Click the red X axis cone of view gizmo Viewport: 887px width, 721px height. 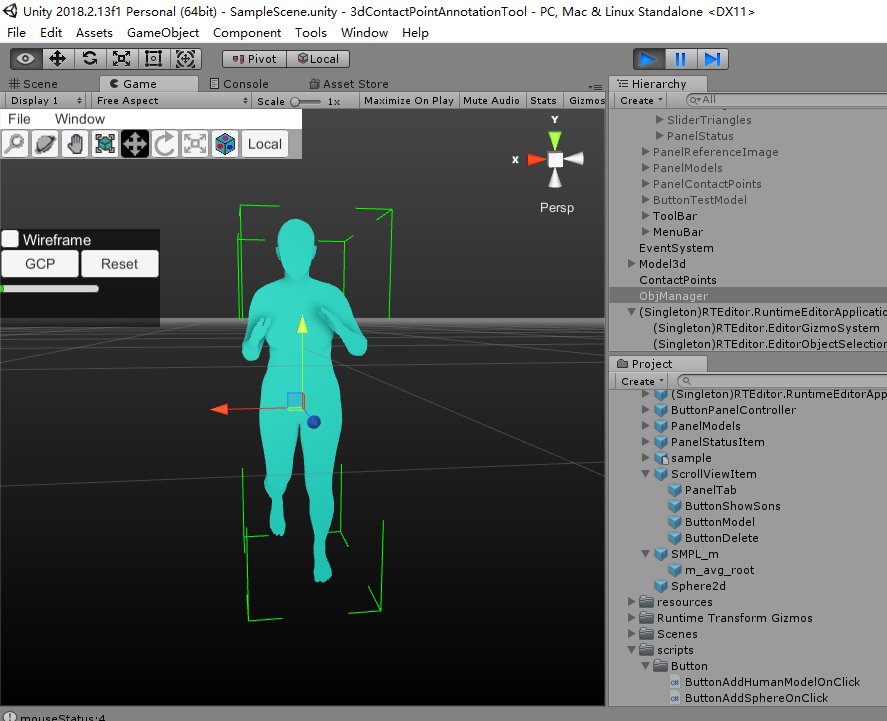(x=536, y=160)
